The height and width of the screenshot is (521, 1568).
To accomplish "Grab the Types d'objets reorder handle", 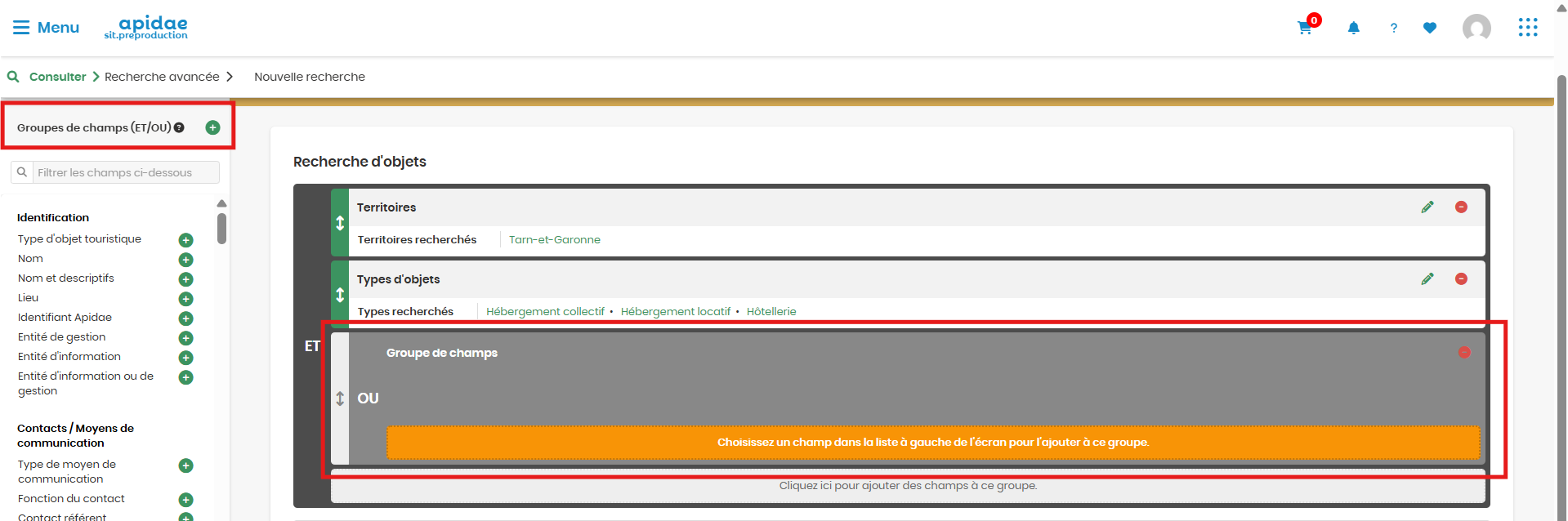I will coord(340,295).
